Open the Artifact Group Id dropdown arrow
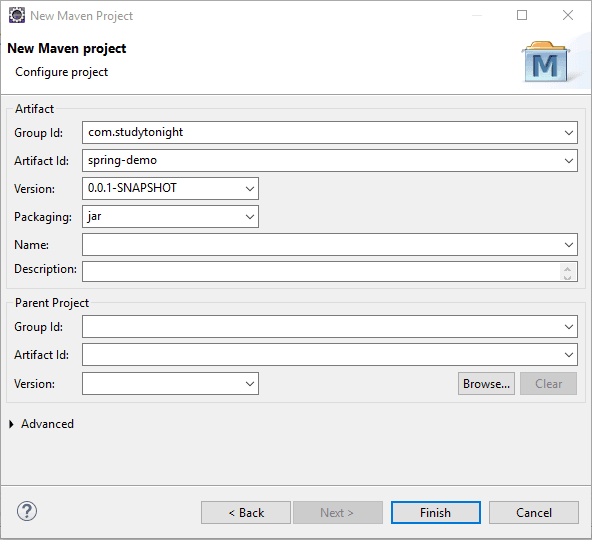Viewport: 592px width, 540px height. [x=569, y=133]
